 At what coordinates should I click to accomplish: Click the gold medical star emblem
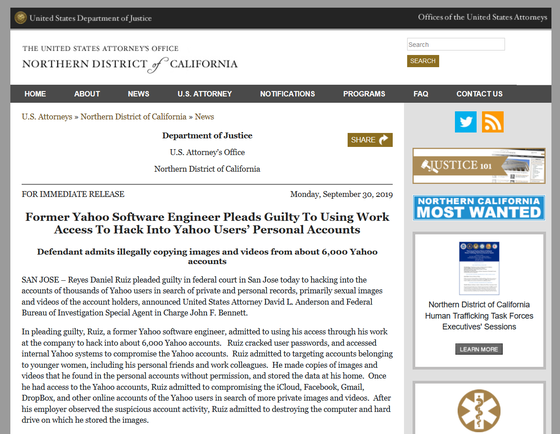479,411
